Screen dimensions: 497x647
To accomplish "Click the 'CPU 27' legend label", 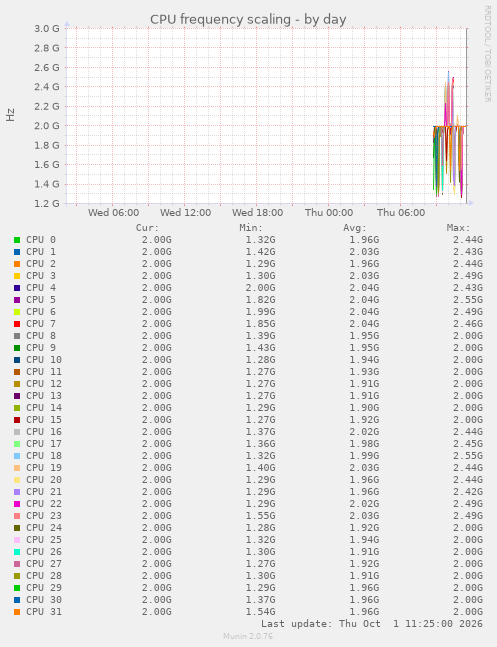I will 44,564.
